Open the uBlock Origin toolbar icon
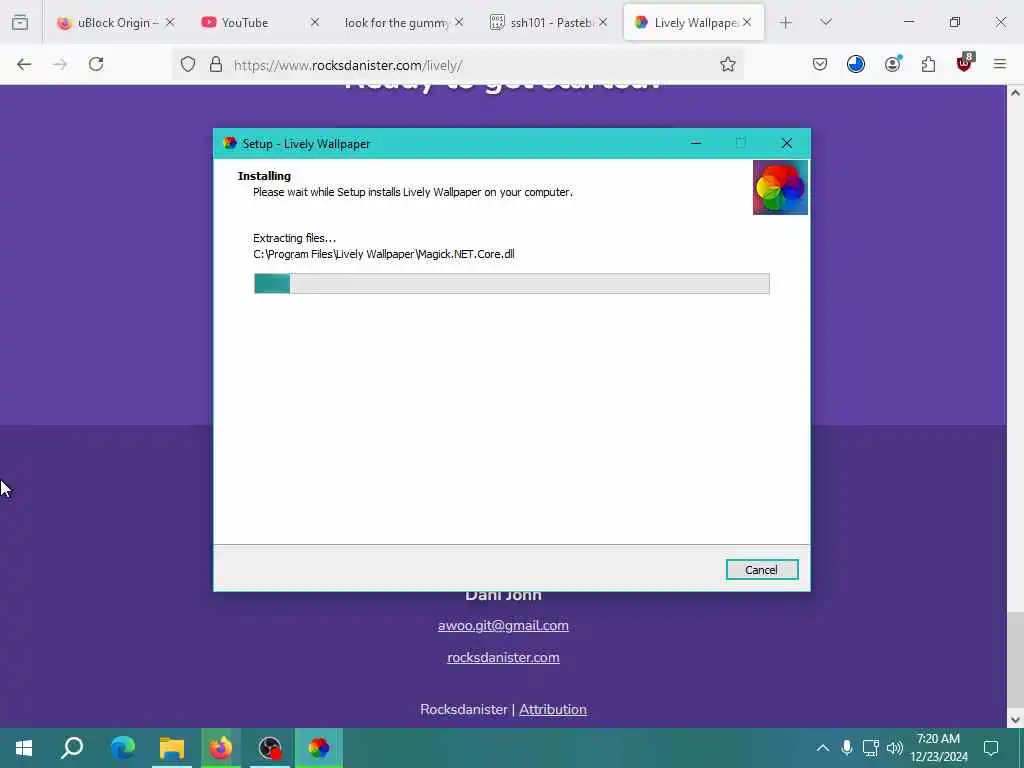Viewport: 1024px width, 768px height. coord(965,63)
